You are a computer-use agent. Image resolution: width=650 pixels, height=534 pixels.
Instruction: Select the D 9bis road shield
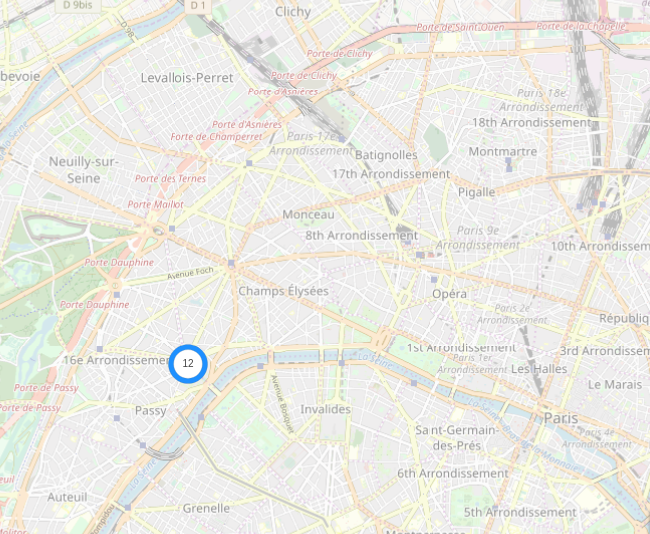click(78, 5)
